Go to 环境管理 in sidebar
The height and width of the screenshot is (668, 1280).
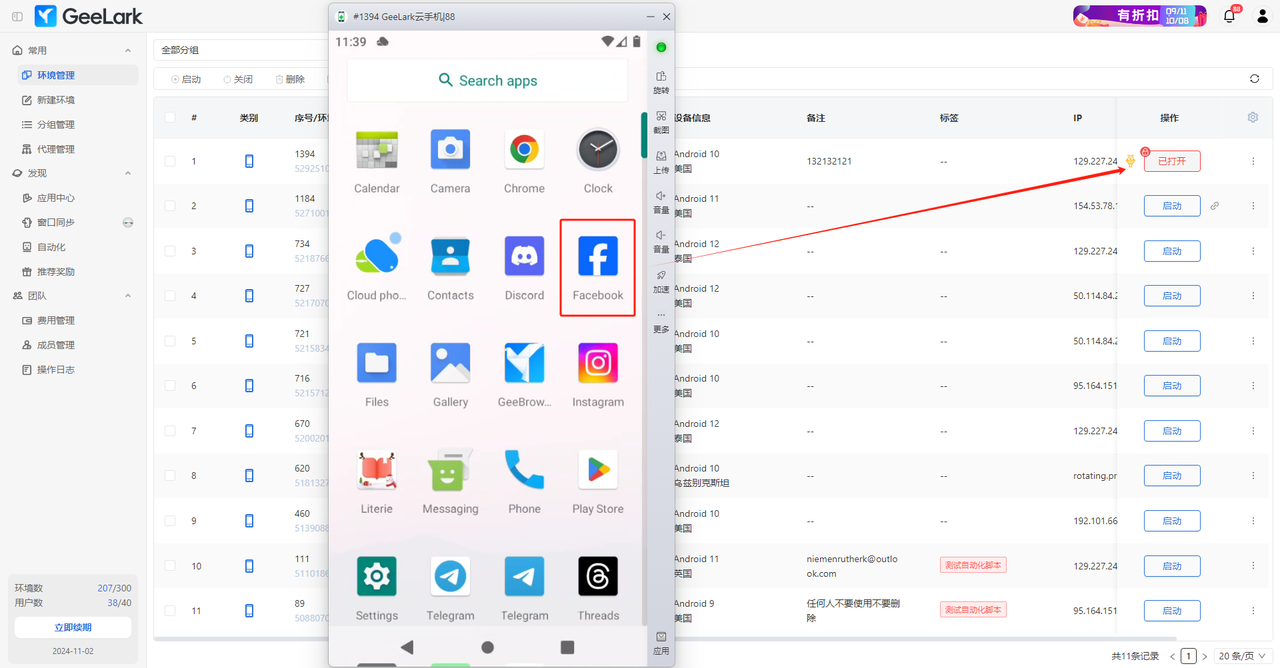[77, 75]
